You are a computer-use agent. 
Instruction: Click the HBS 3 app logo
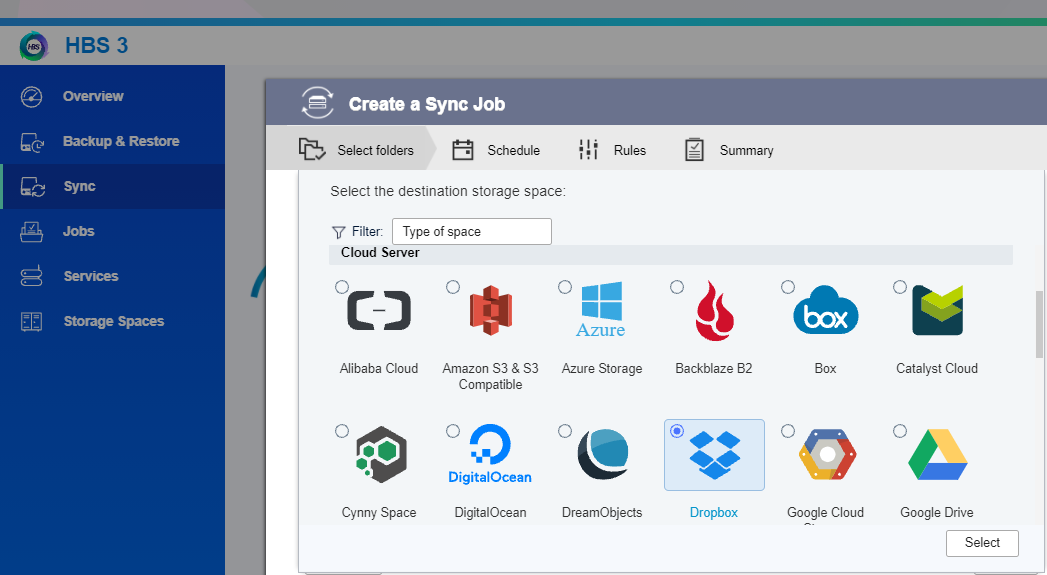(34, 46)
